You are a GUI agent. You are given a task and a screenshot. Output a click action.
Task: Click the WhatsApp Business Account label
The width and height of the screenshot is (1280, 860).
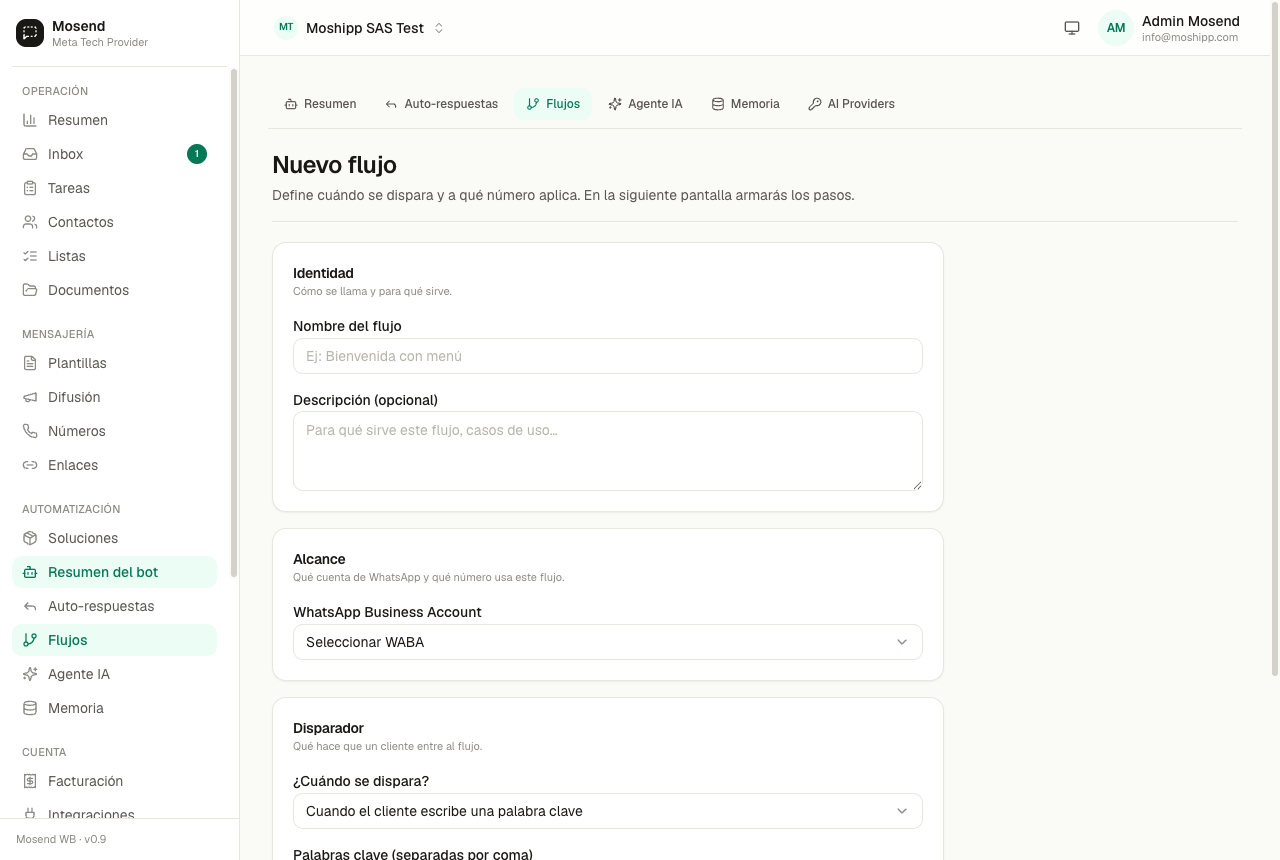pyautogui.click(x=387, y=612)
